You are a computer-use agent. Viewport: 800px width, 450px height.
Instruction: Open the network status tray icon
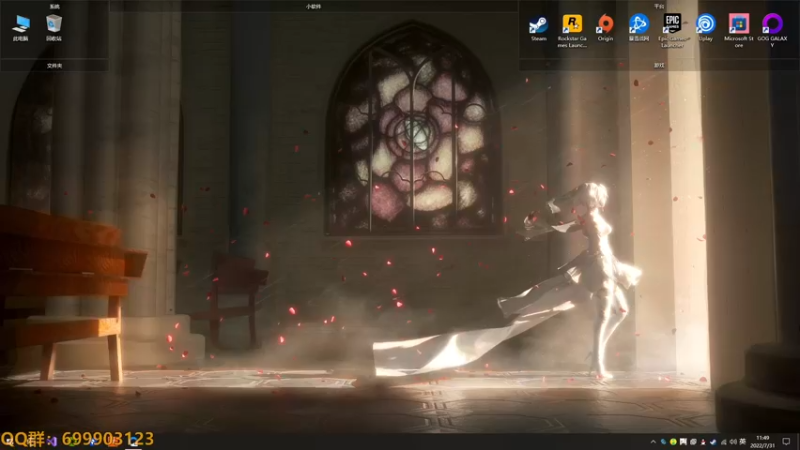tap(723, 442)
